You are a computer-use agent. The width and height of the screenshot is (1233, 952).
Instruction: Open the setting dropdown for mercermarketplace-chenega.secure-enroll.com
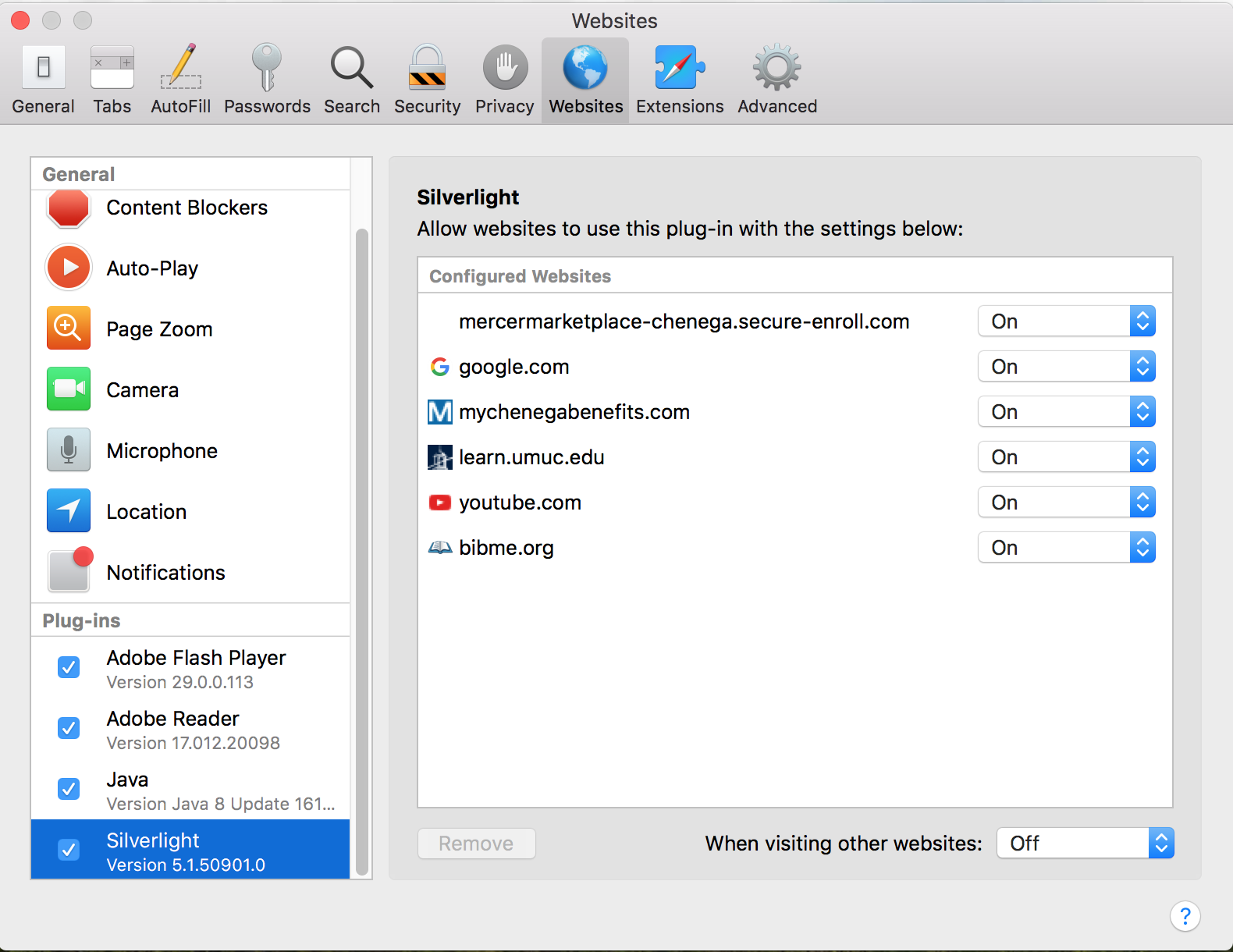(1067, 321)
